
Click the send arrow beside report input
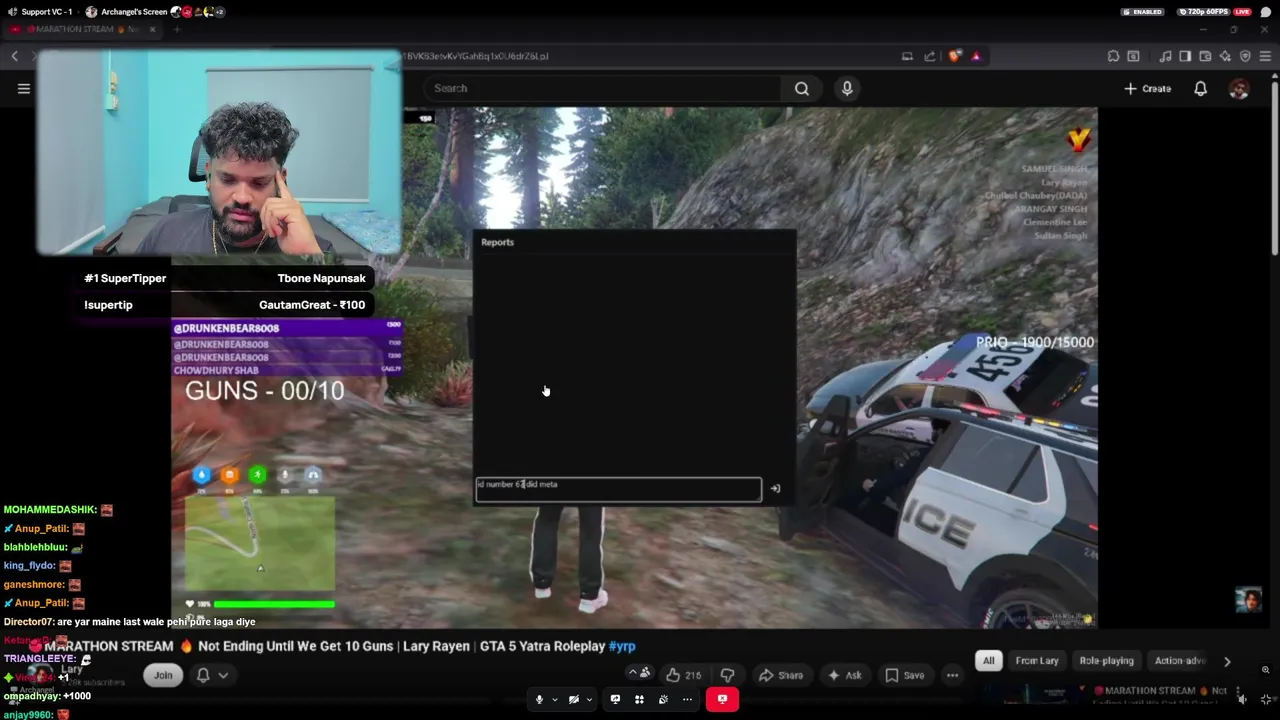[775, 489]
